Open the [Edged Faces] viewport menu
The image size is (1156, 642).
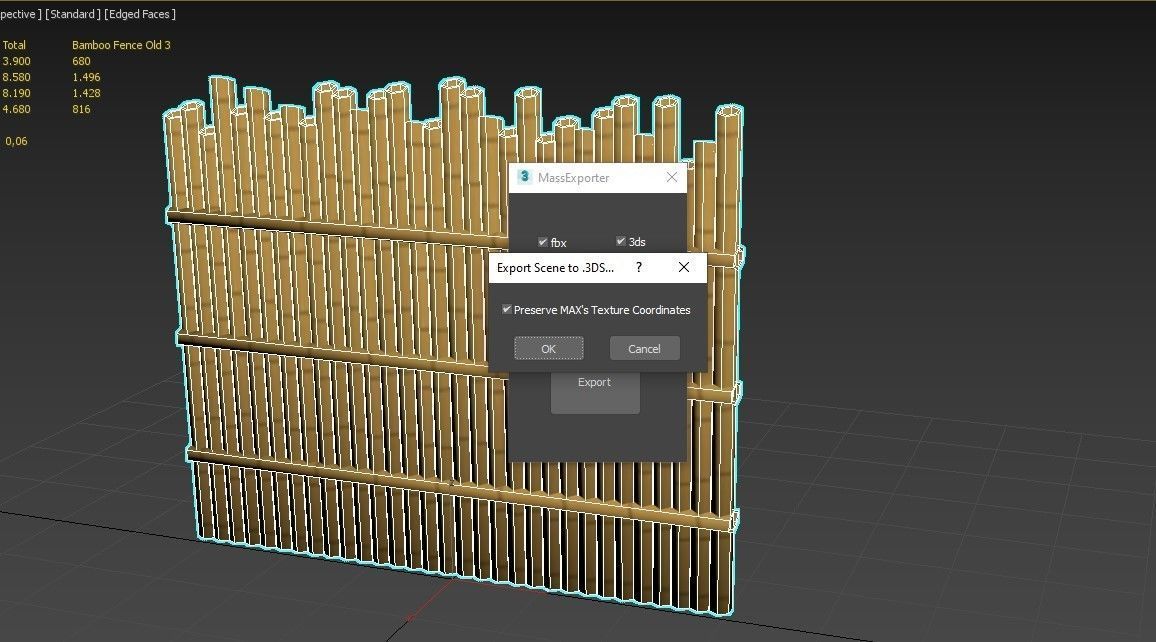pos(140,14)
